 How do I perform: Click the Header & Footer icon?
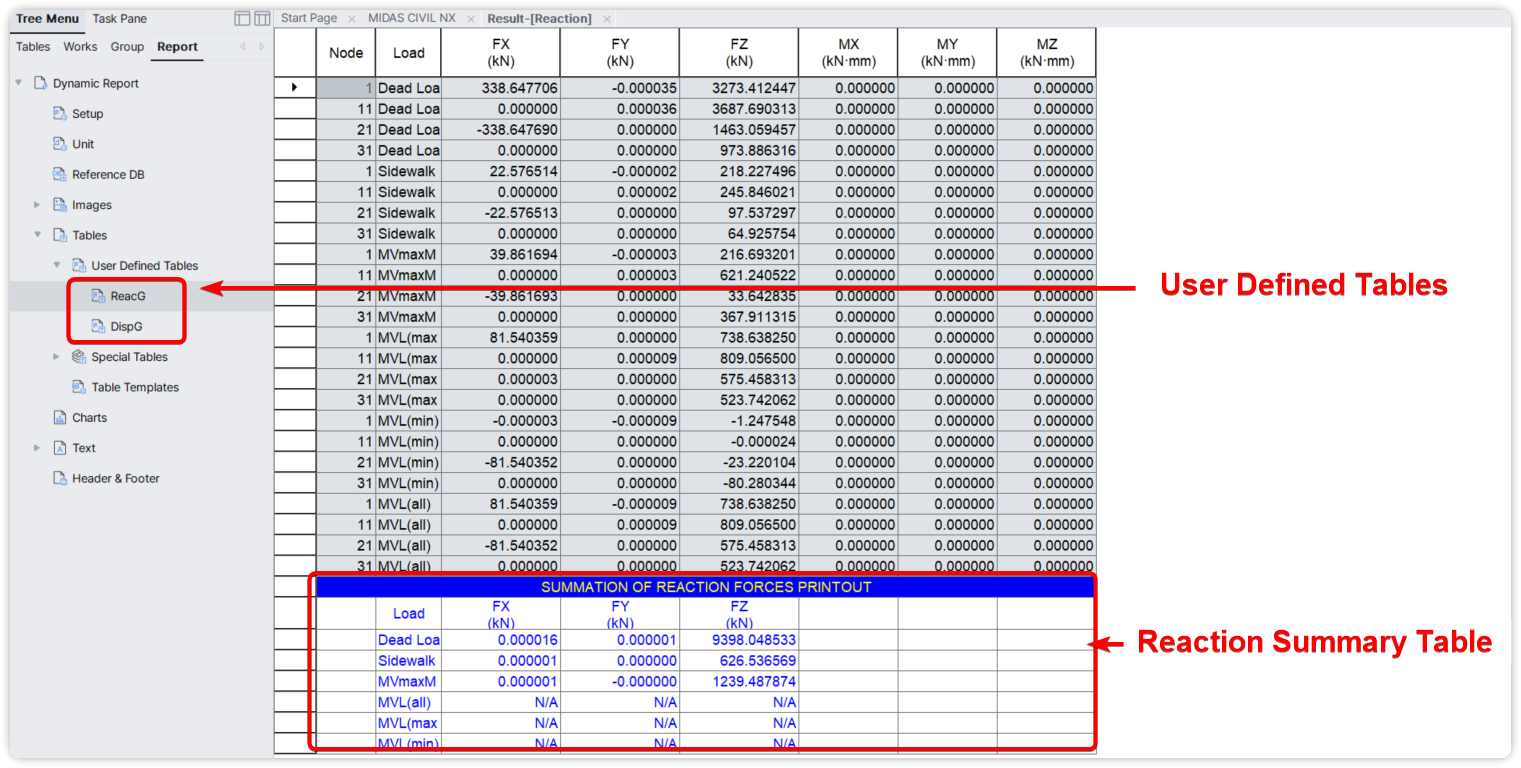pyautogui.click(x=59, y=478)
